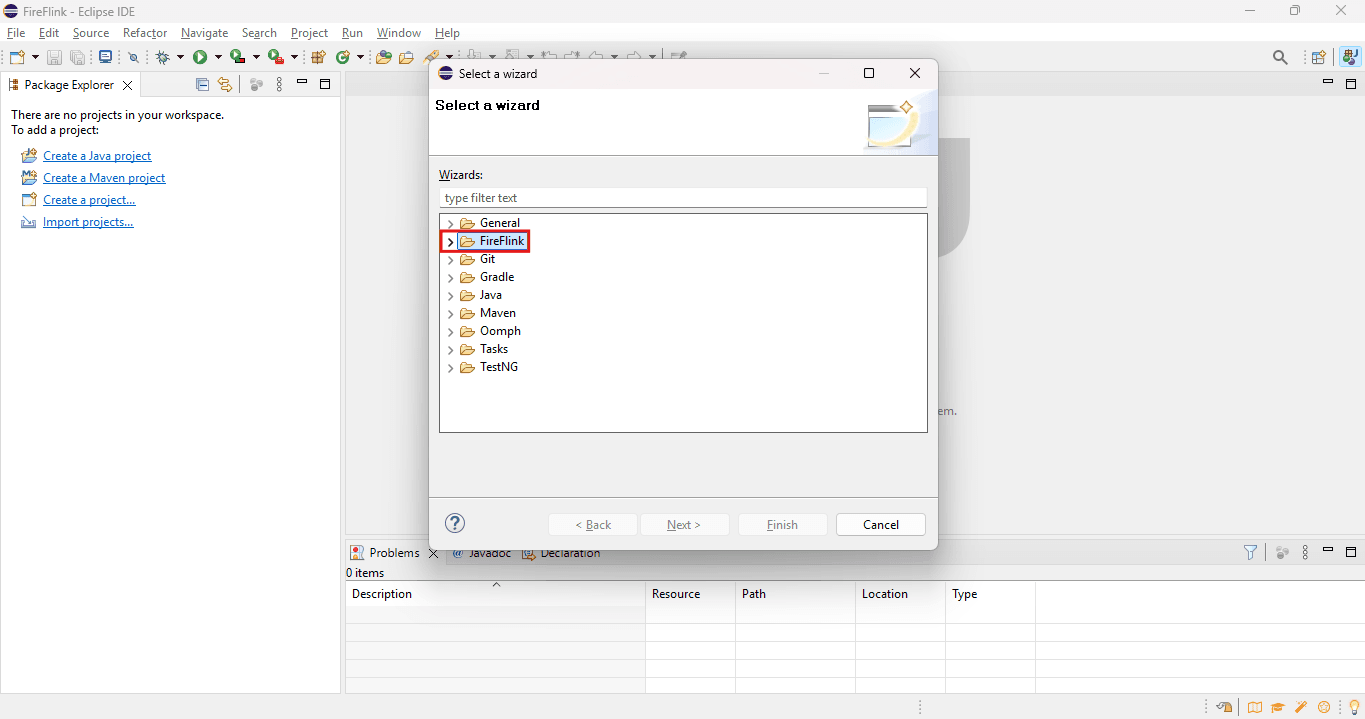This screenshot has width=1365, height=719.
Task: Click the Save All toolbar icon
Action: 77,58
